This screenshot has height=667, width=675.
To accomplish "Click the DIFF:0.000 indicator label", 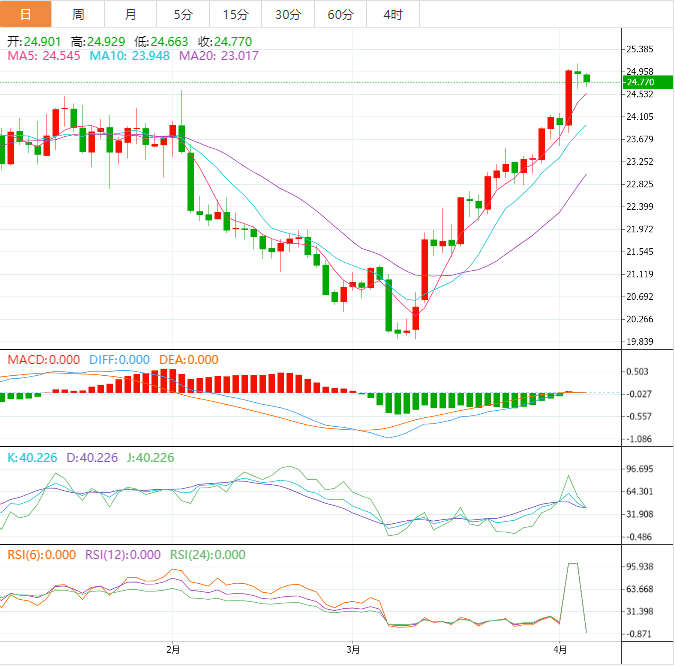I will [x=119, y=360].
